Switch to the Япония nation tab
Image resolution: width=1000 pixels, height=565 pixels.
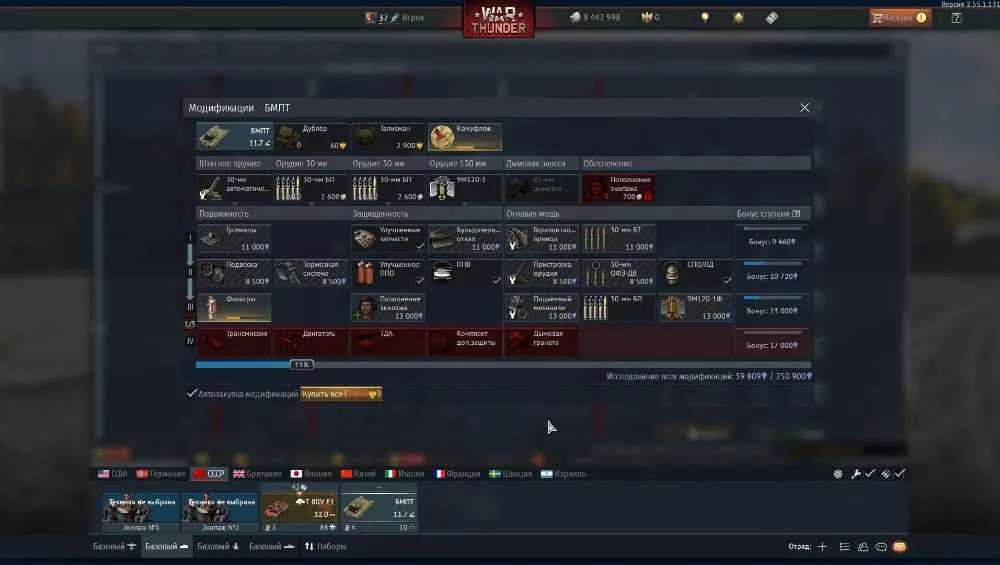pyautogui.click(x=311, y=474)
